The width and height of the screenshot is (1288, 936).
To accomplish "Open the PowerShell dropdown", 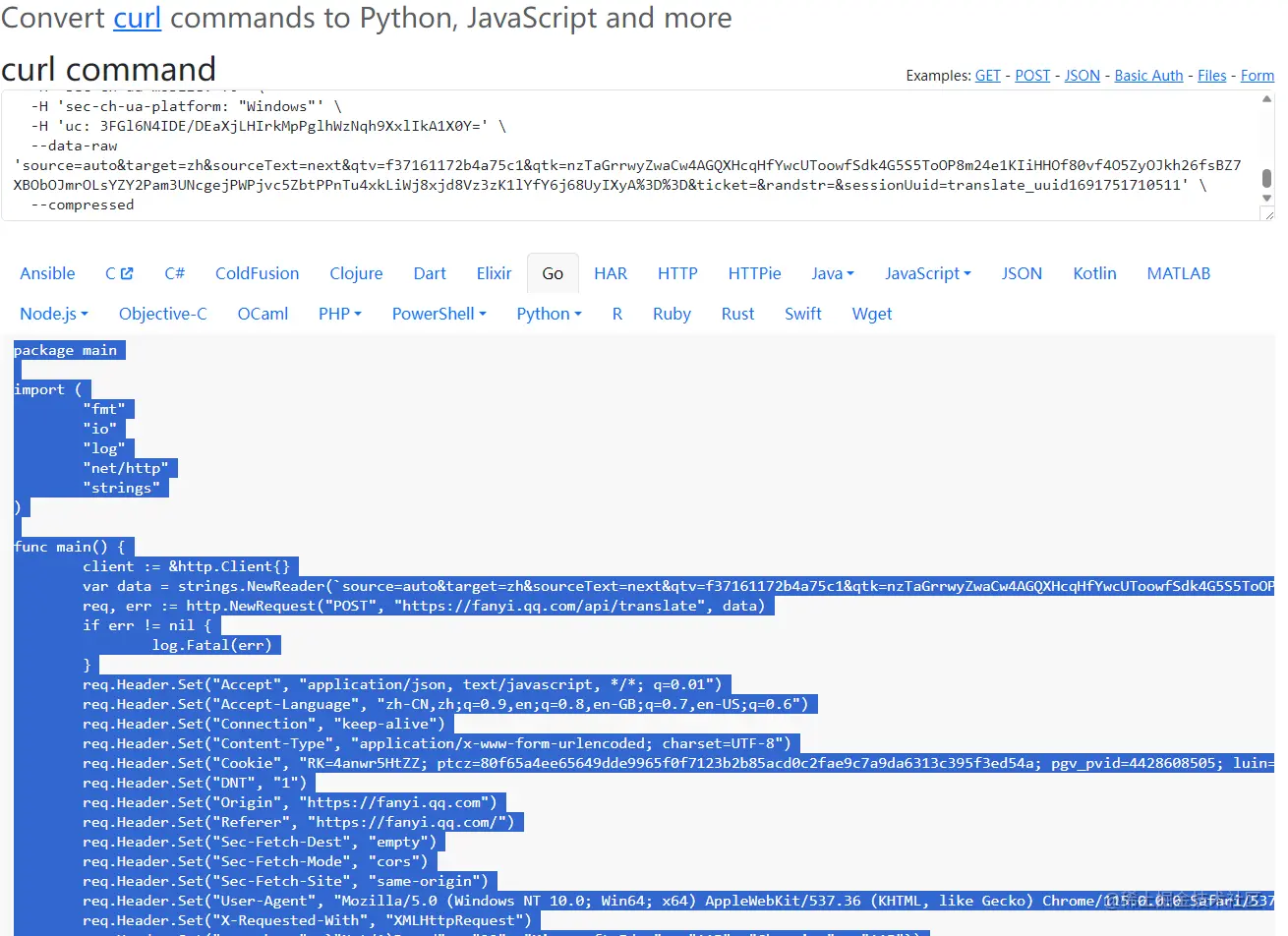I will (x=439, y=314).
